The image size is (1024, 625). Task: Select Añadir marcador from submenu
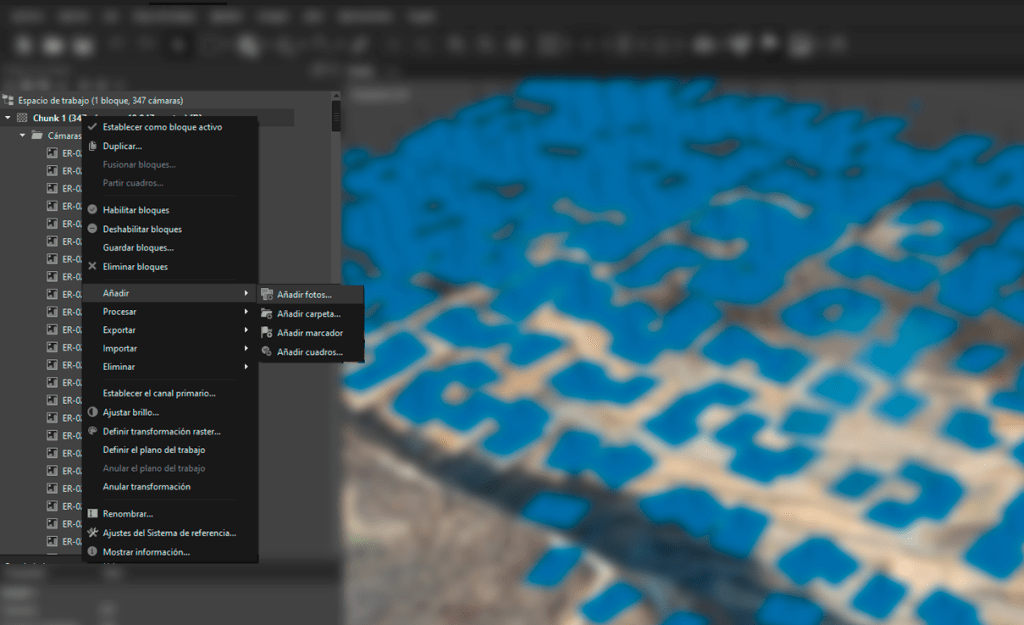pyautogui.click(x=310, y=332)
